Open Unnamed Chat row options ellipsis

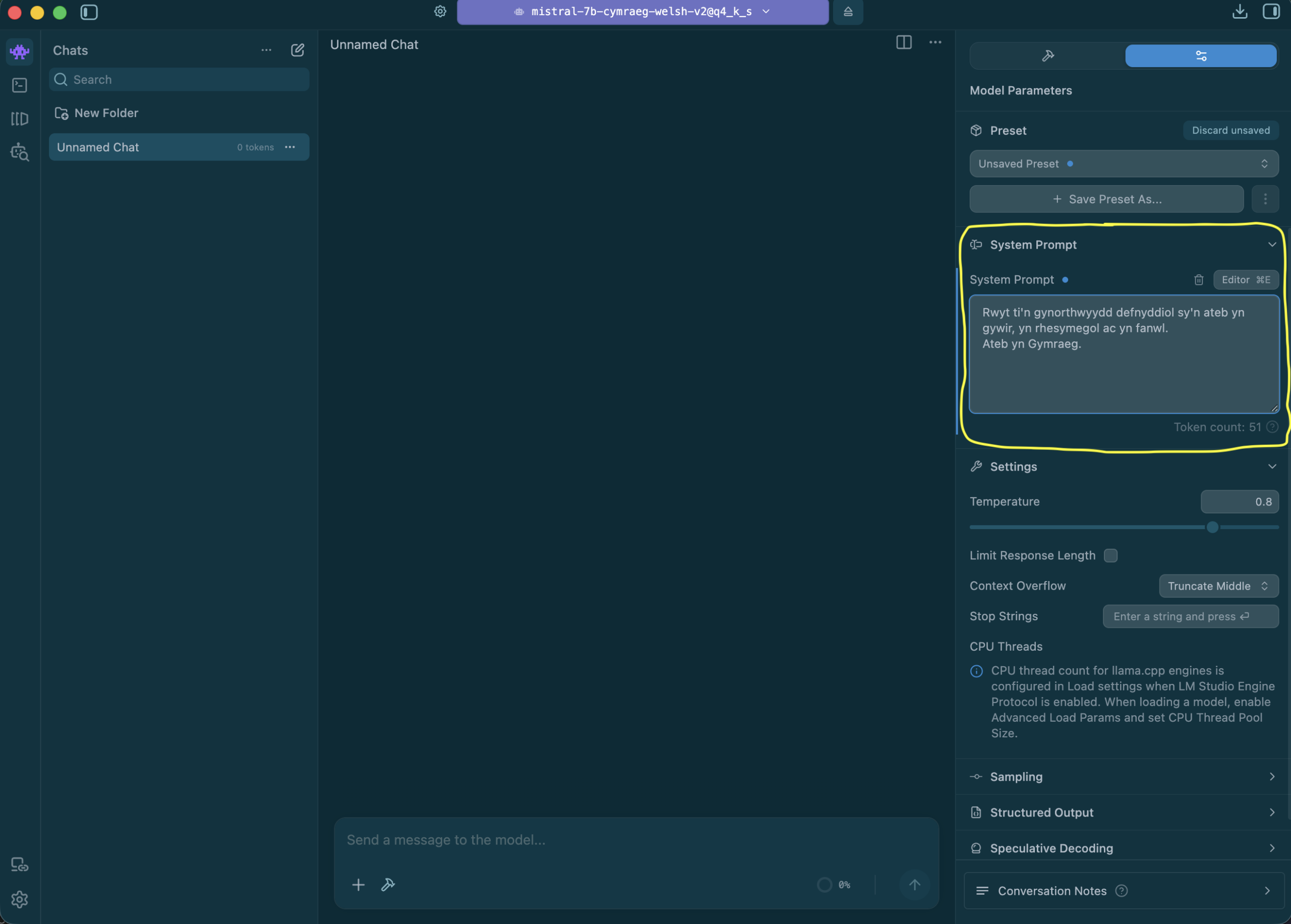[290, 147]
